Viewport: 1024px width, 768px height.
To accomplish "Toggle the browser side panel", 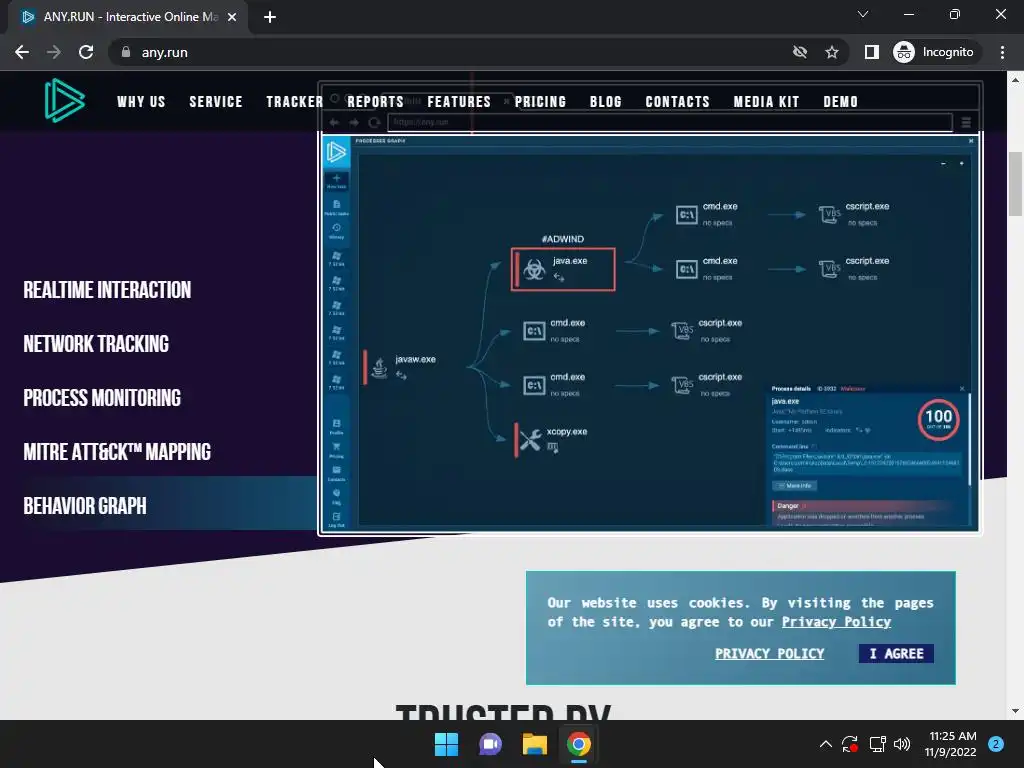I will click(x=871, y=52).
